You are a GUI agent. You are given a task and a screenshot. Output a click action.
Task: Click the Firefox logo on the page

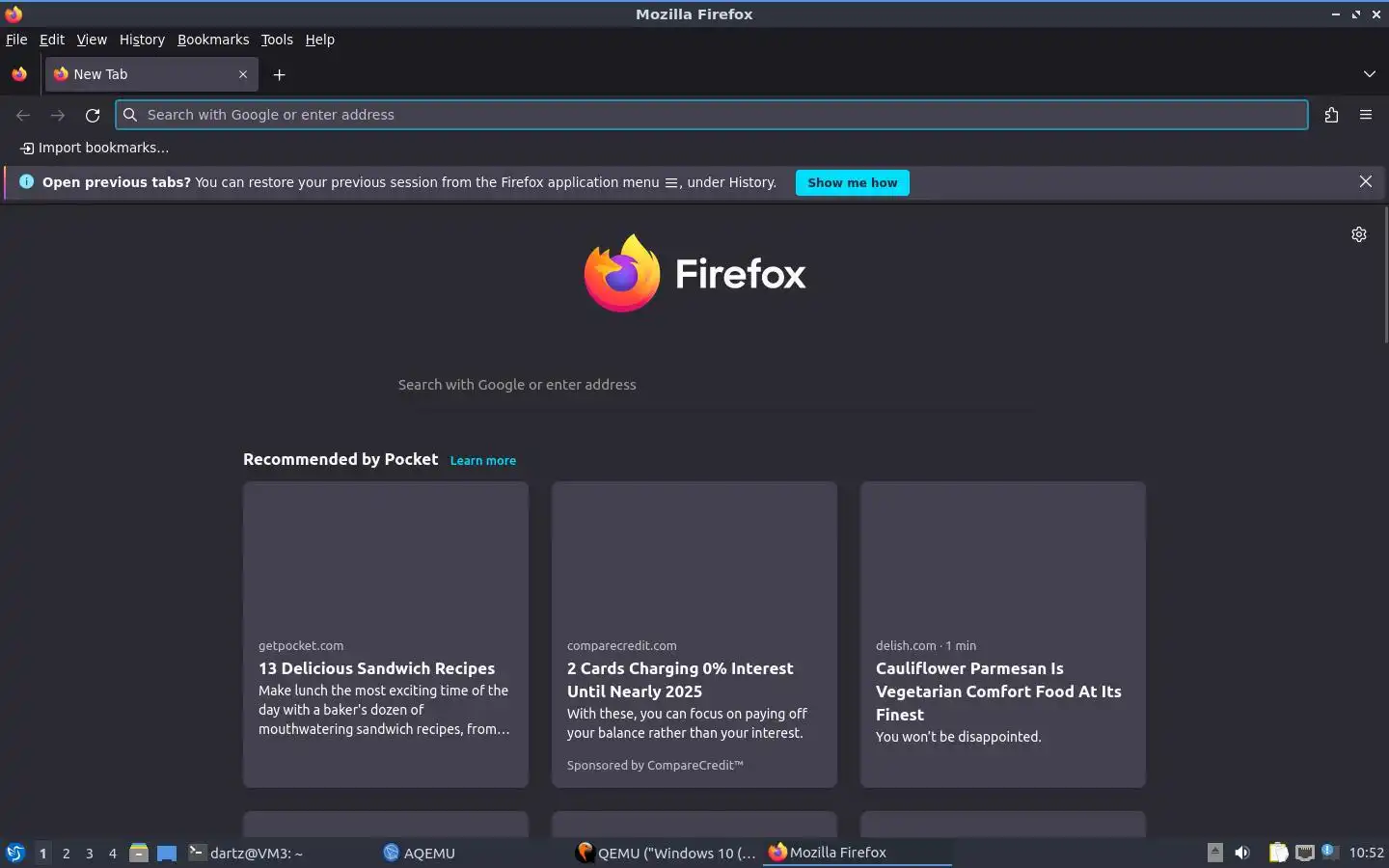click(x=694, y=273)
